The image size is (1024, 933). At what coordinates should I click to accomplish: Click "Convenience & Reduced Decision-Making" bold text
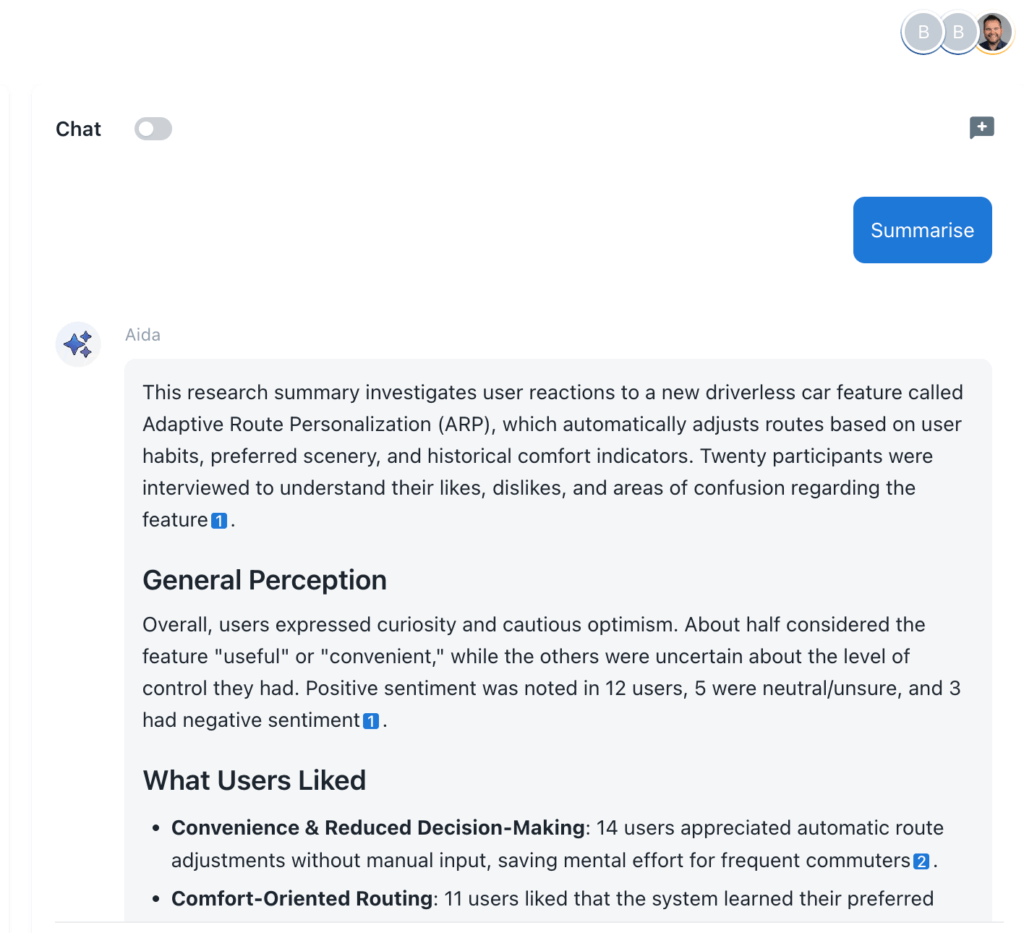point(377,828)
